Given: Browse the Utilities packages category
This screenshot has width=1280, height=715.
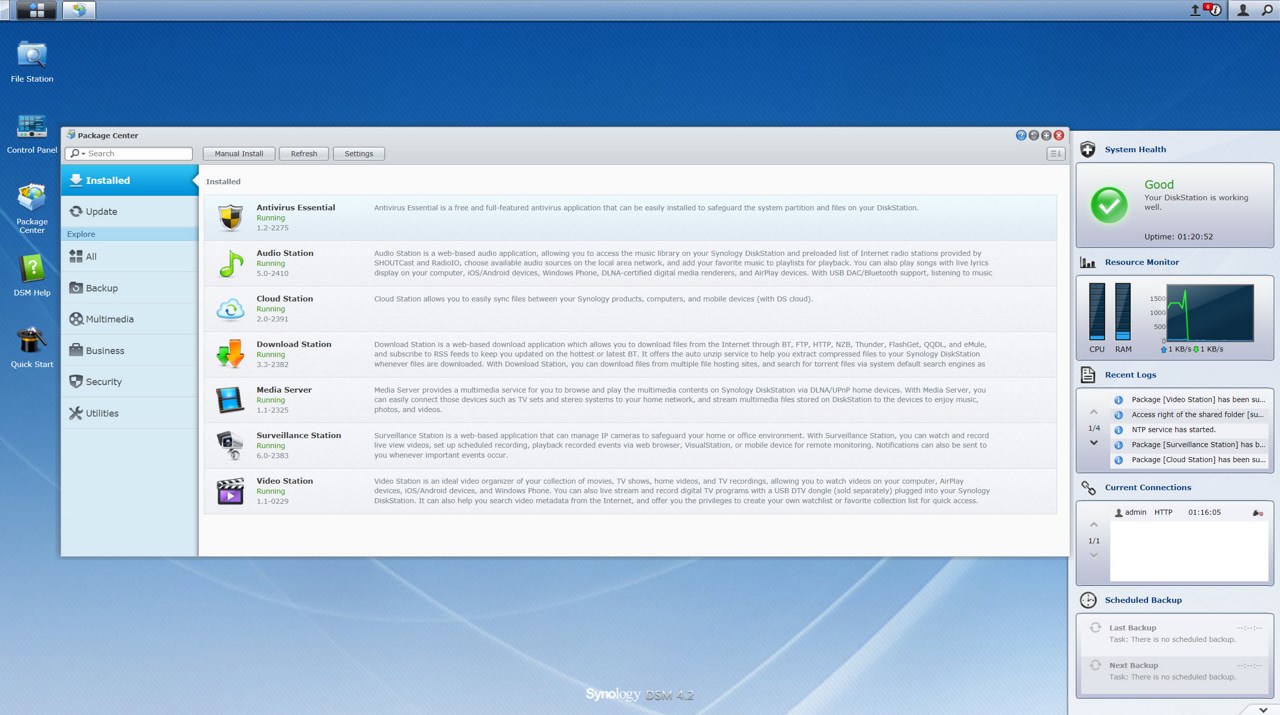Looking at the screenshot, I should [129, 413].
